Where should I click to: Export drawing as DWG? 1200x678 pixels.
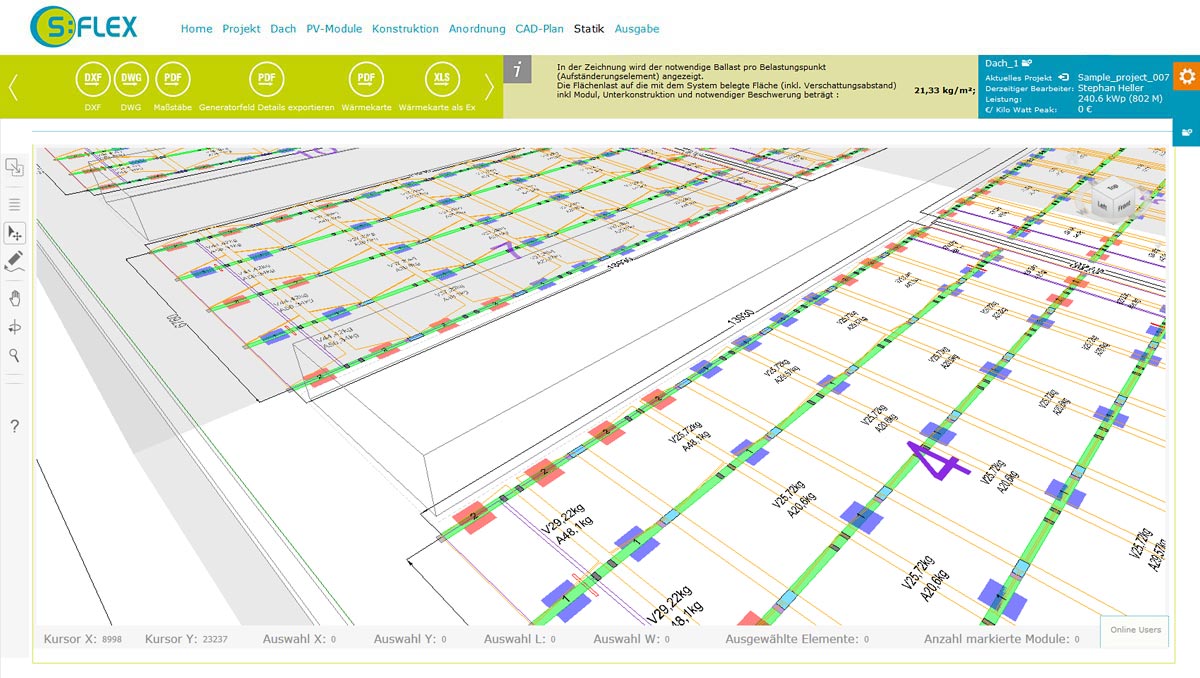[131, 78]
